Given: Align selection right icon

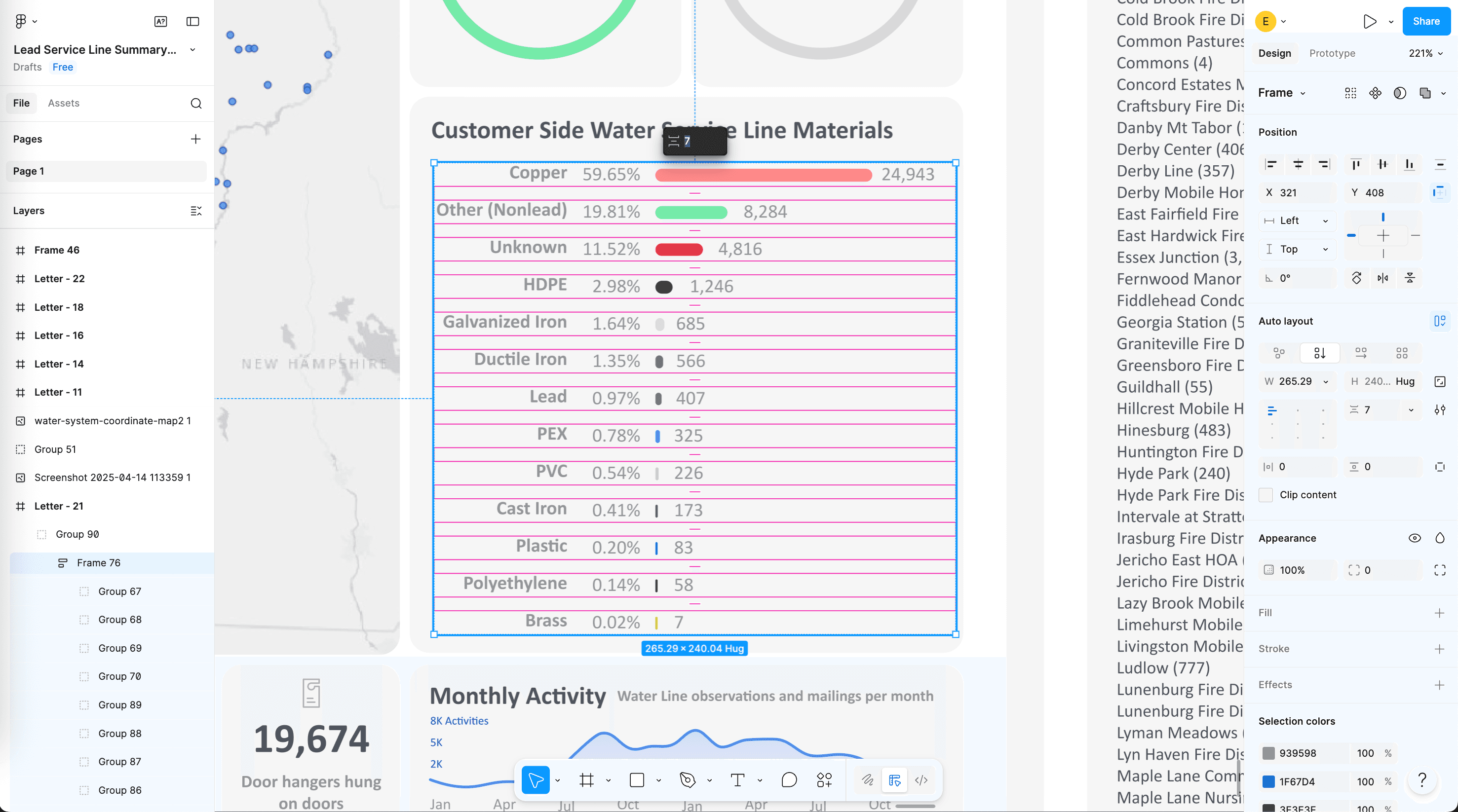Looking at the screenshot, I should click(x=1324, y=164).
